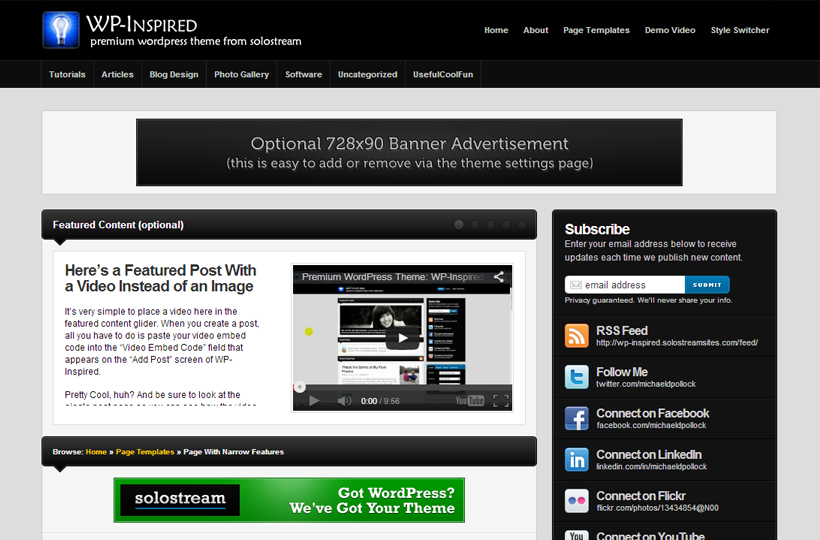820x540 pixels.
Task: Click the Flickr icon in sidebar
Action: [576, 501]
